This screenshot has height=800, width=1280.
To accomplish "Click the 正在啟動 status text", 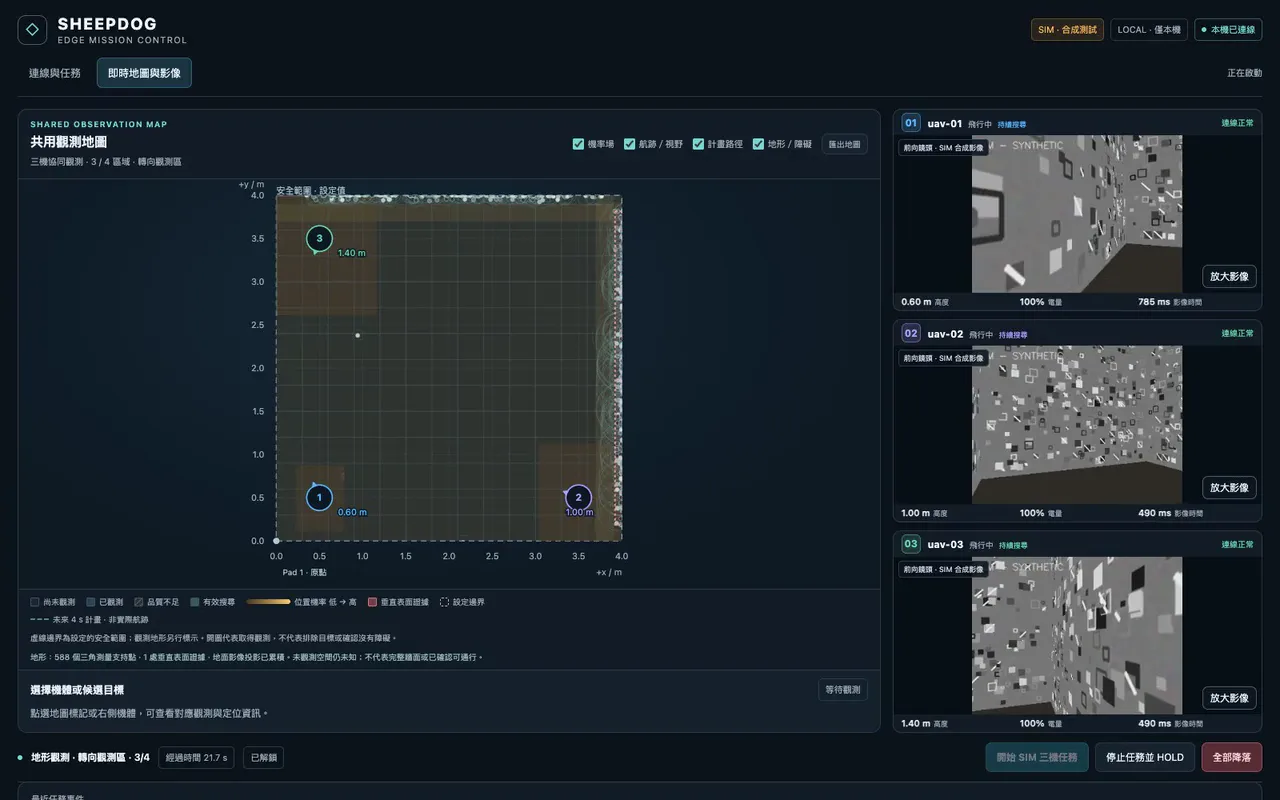I will point(1245,73).
